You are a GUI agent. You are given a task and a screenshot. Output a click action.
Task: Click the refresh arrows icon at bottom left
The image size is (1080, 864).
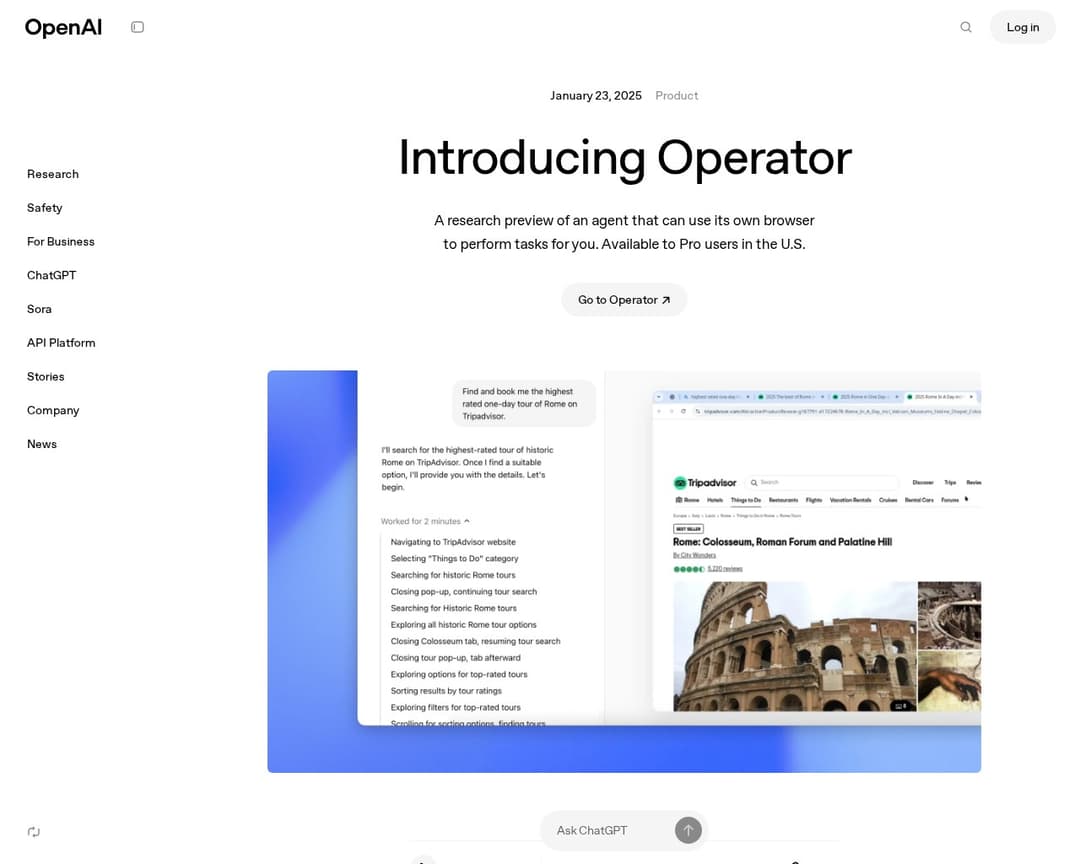(x=34, y=832)
